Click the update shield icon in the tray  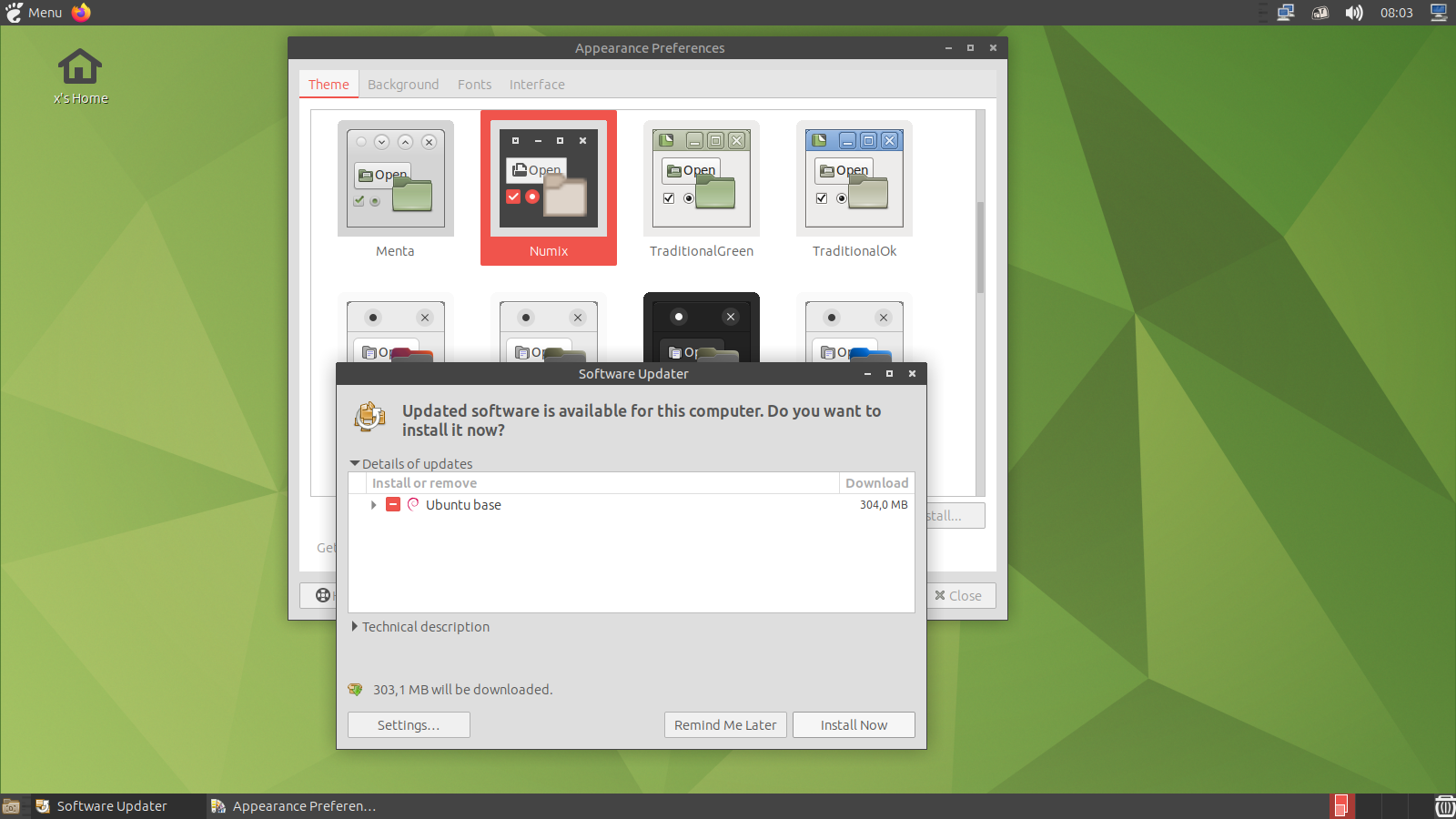click(1320, 12)
